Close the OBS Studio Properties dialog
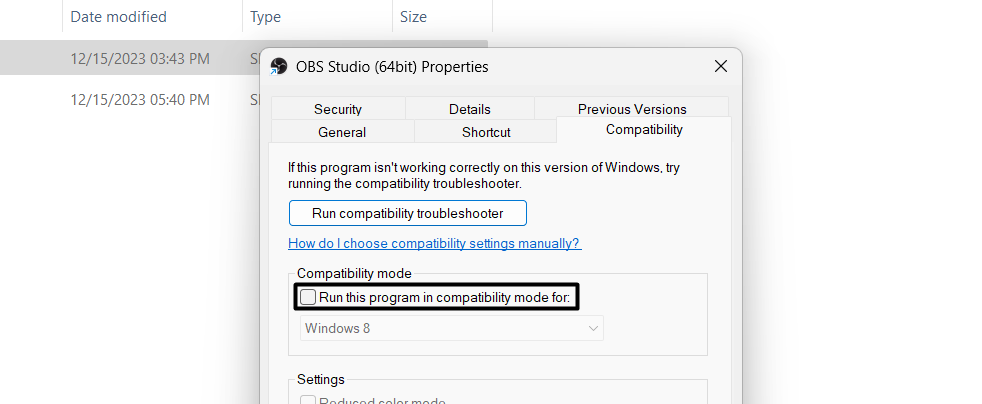The height and width of the screenshot is (404, 982). pyautogui.click(x=720, y=67)
